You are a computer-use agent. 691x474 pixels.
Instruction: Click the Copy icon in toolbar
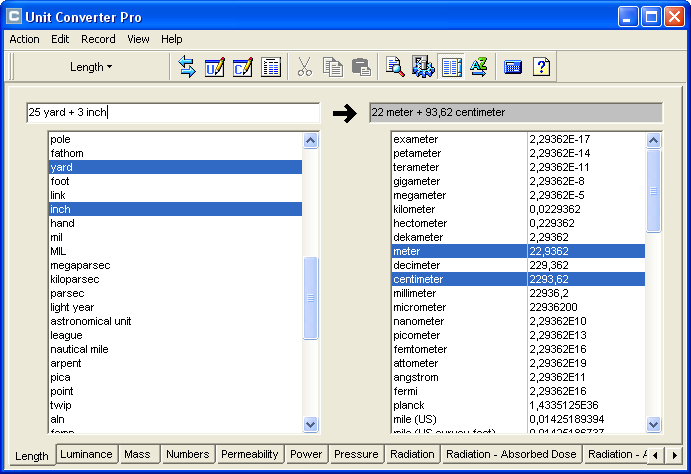[333, 67]
